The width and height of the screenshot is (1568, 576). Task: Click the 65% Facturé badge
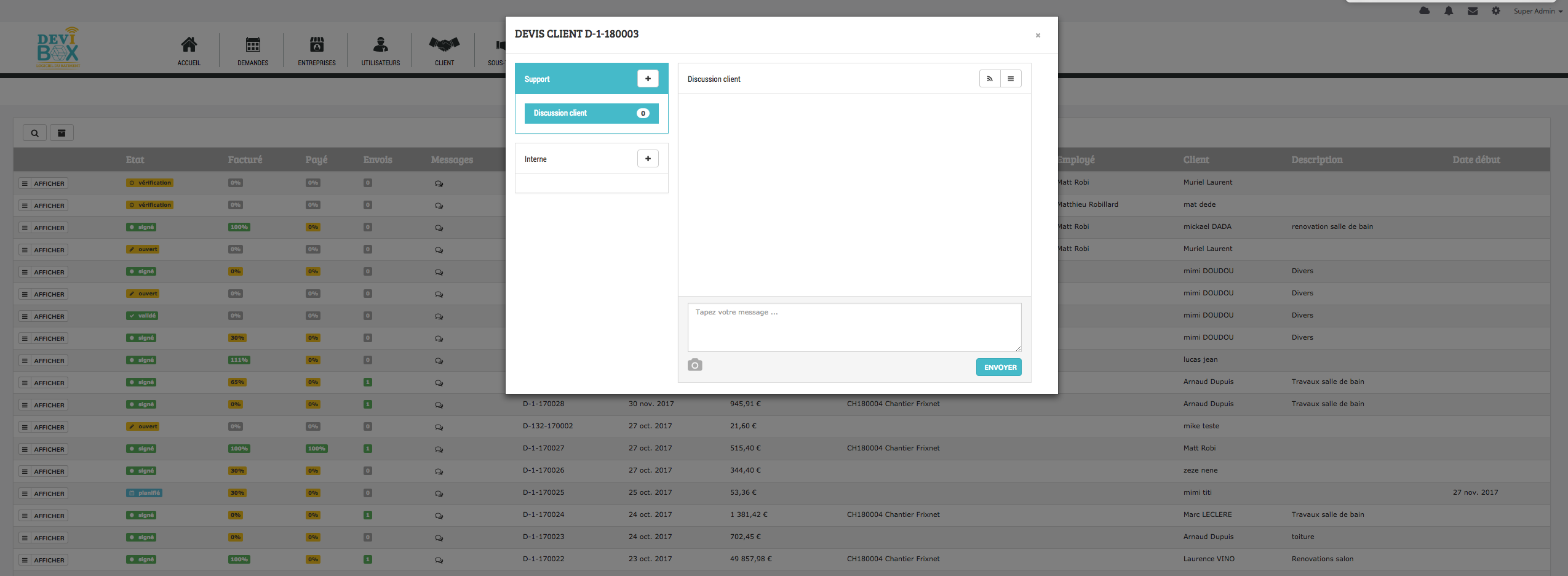[x=237, y=382]
